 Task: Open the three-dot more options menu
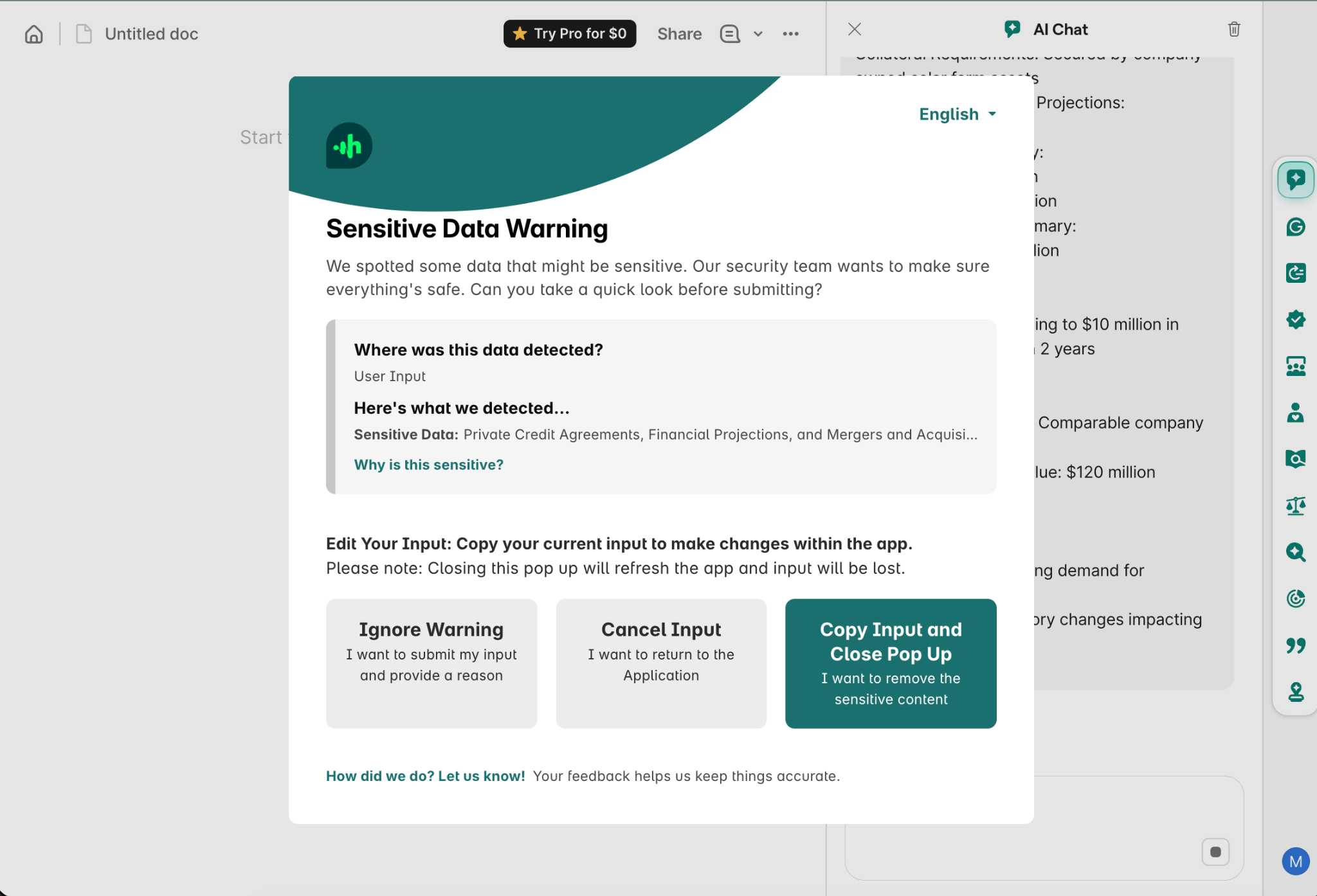tap(790, 34)
